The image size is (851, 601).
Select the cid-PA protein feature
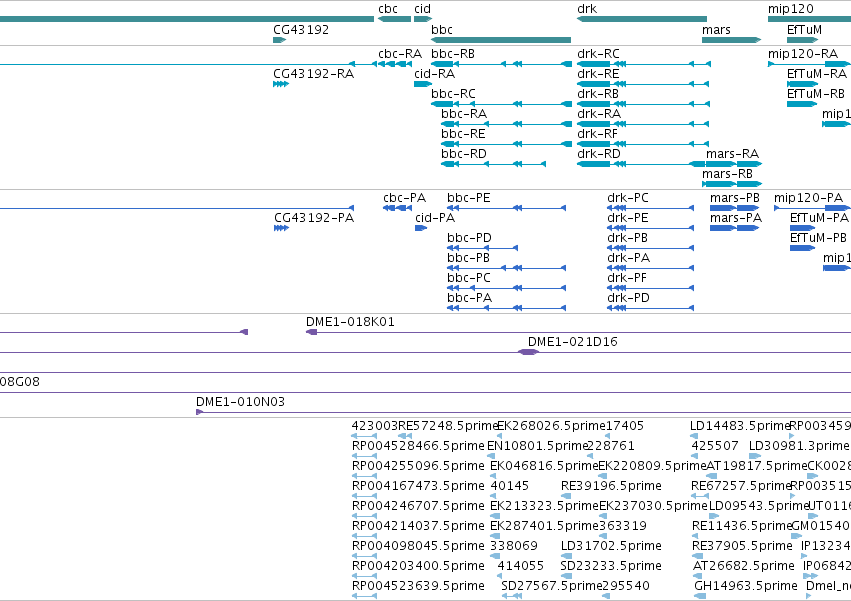[421, 228]
